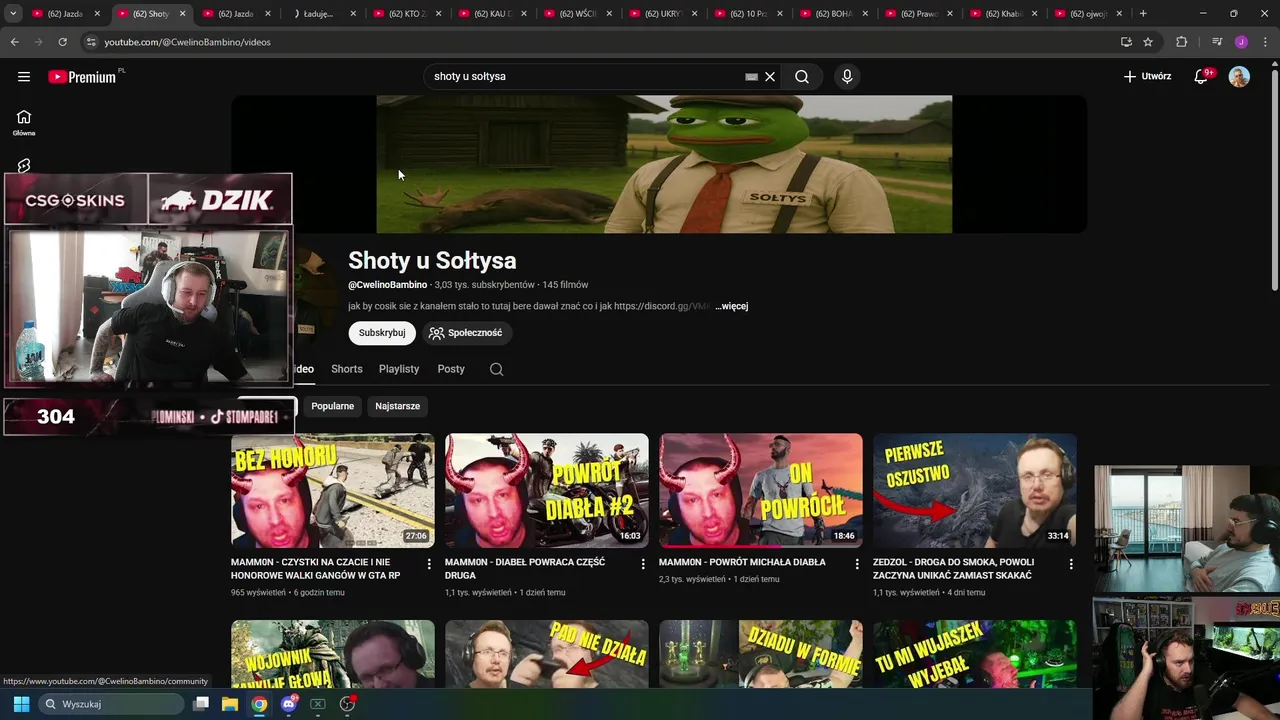Switch to the first '(62) Jazda' tab
Image resolution: width=1280 pixels, height=720 pixels.
pyautogui.click(x=66, y=14)
